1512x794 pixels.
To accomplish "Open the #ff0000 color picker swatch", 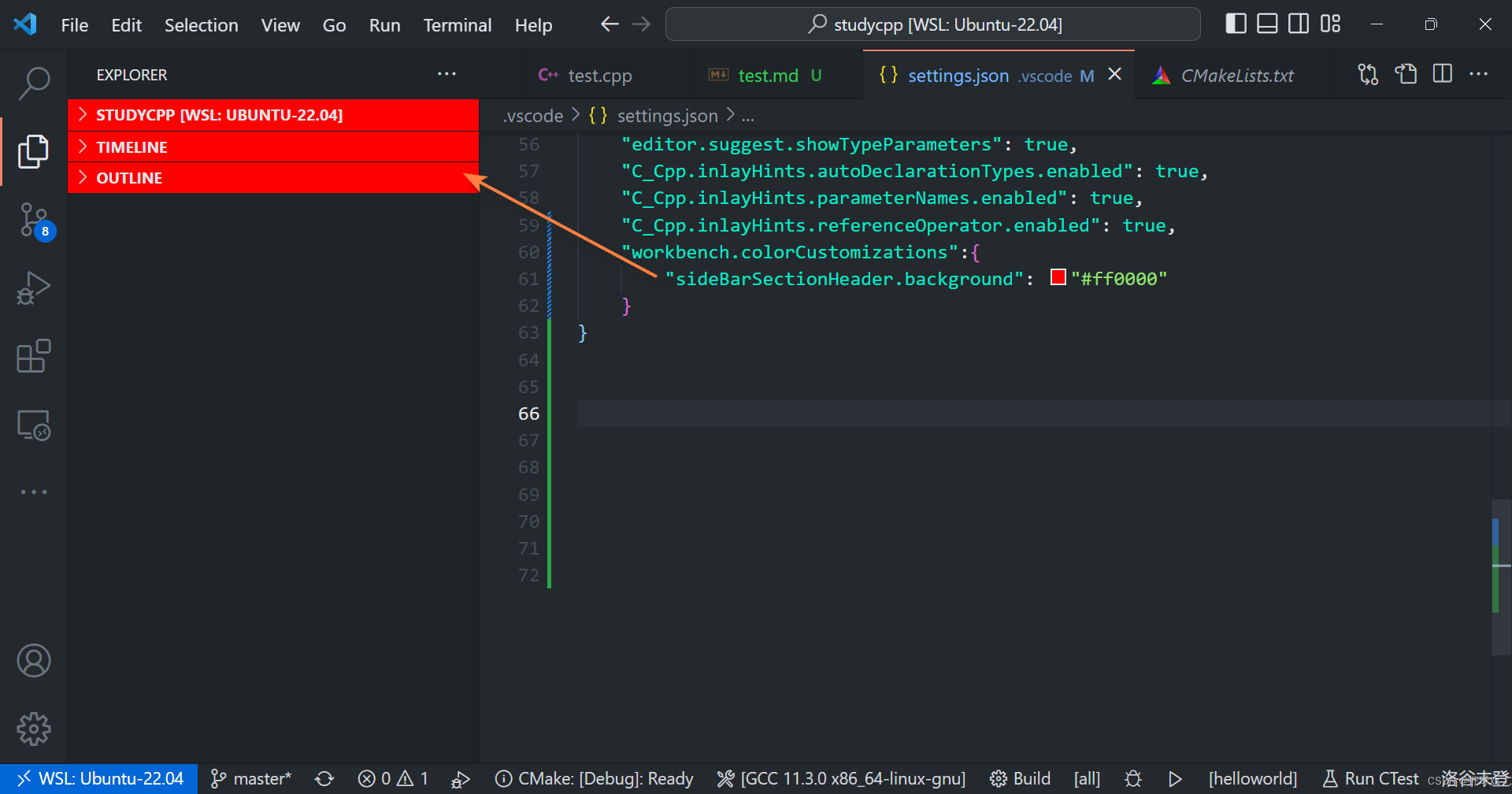I will pos(1058,277).
